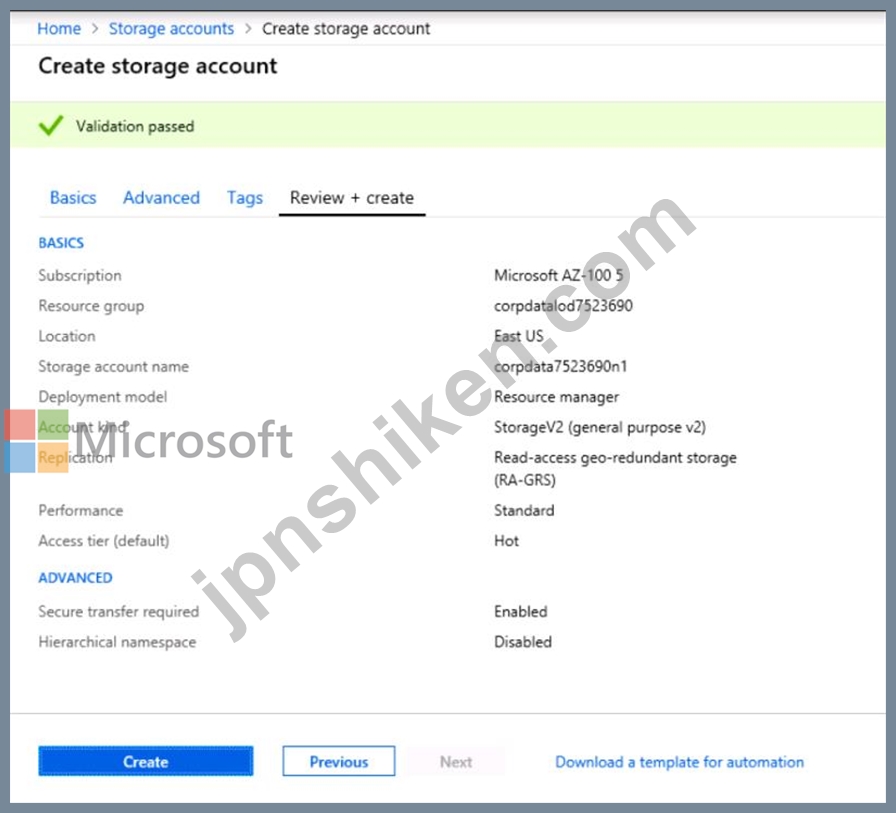Go to the Tags tab
The image size is (896, 813).
(x=245, y=198)
